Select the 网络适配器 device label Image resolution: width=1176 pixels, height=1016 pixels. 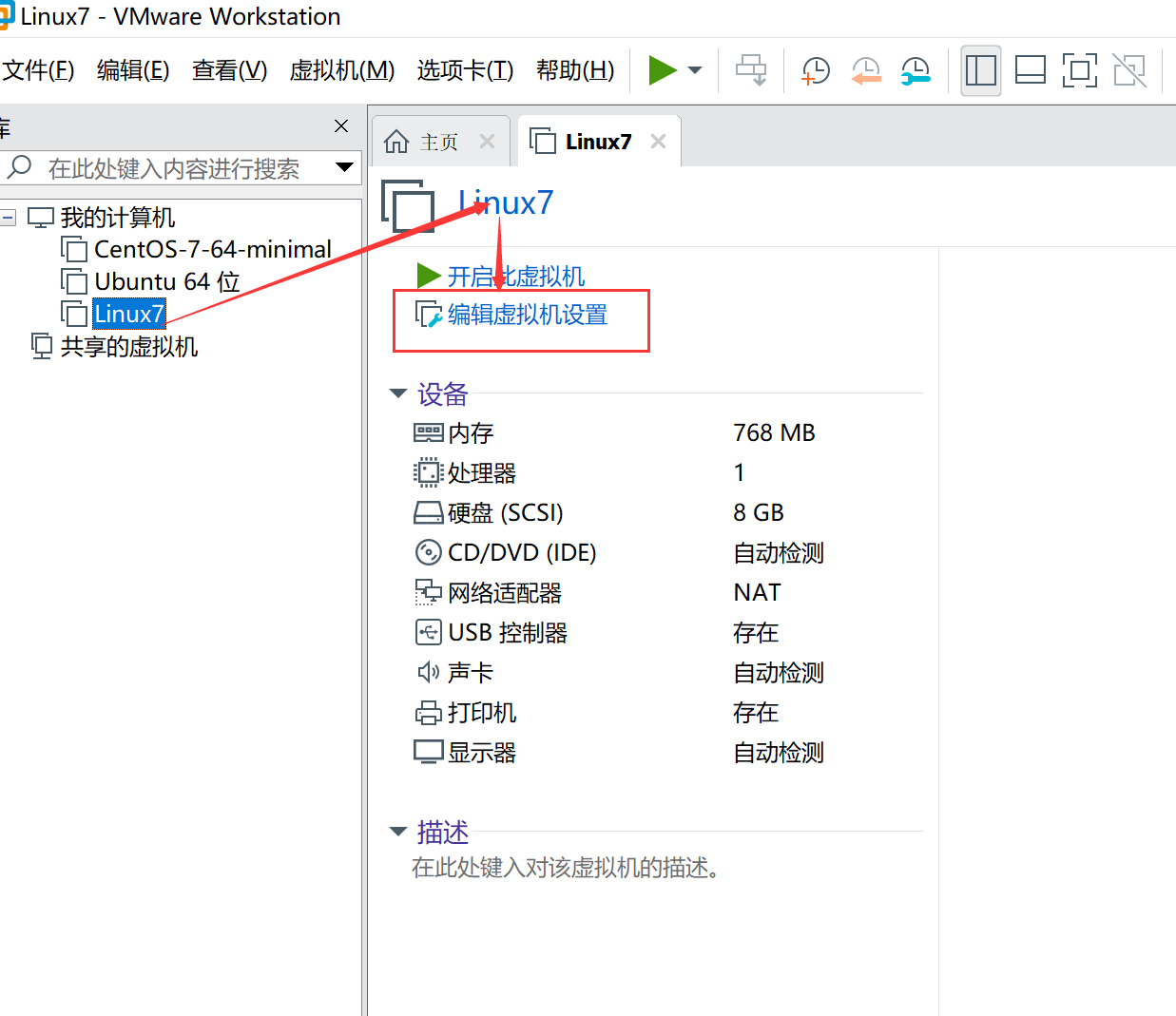click(505, 593)
